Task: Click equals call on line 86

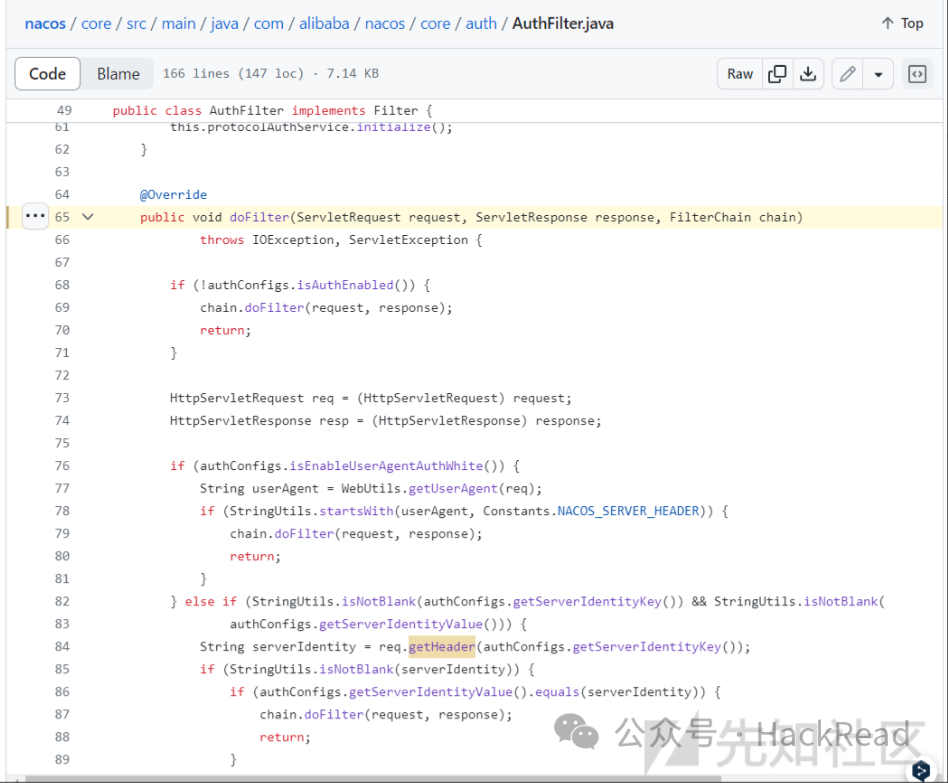Action: 557,692
